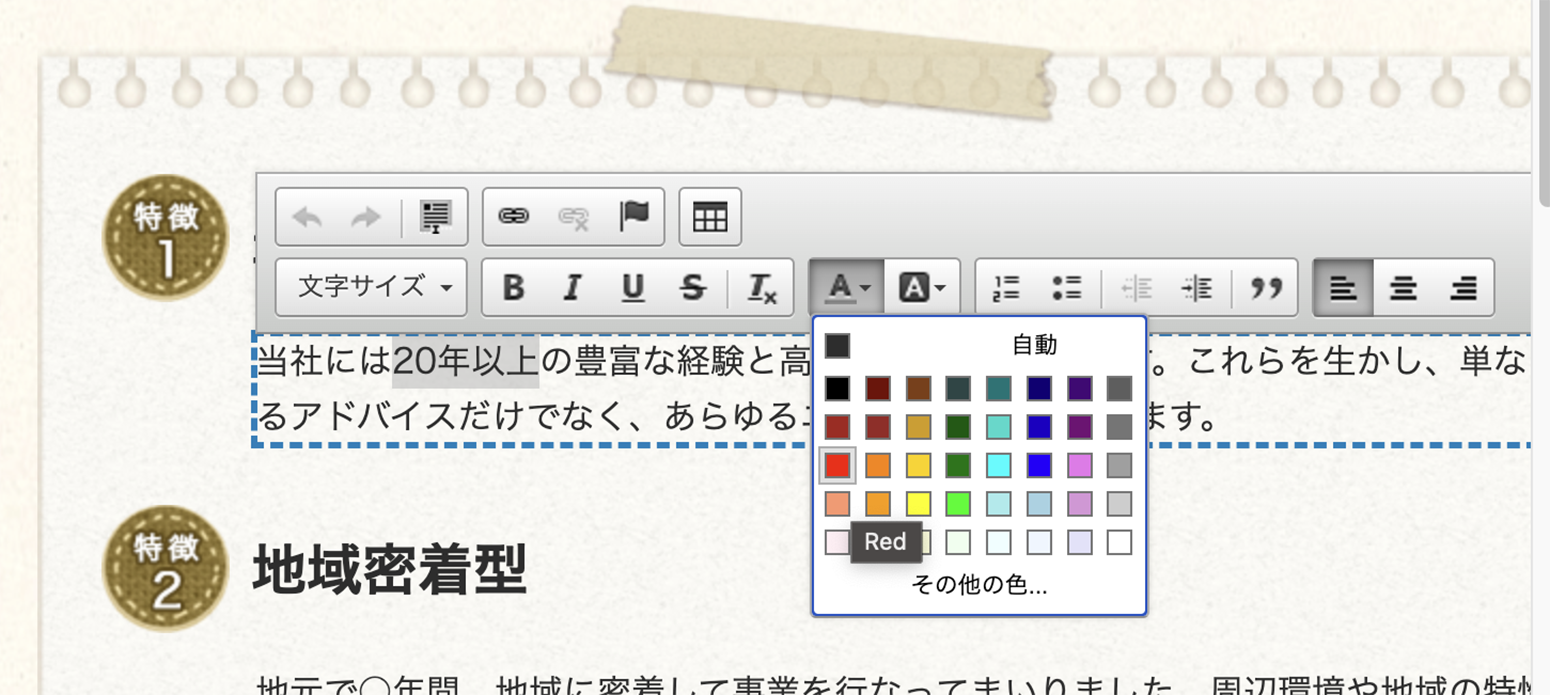The height and width of the screenshot is (695, 1550).
Task: Click the 地域密着型 heading
Action: tap(390, 570)
